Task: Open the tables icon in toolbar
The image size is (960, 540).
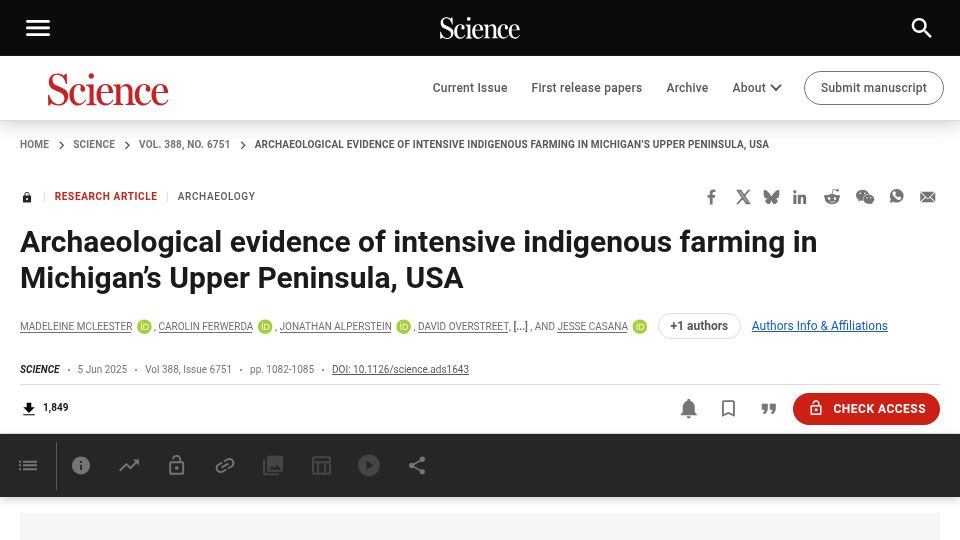Action: (x=321, y=466)
